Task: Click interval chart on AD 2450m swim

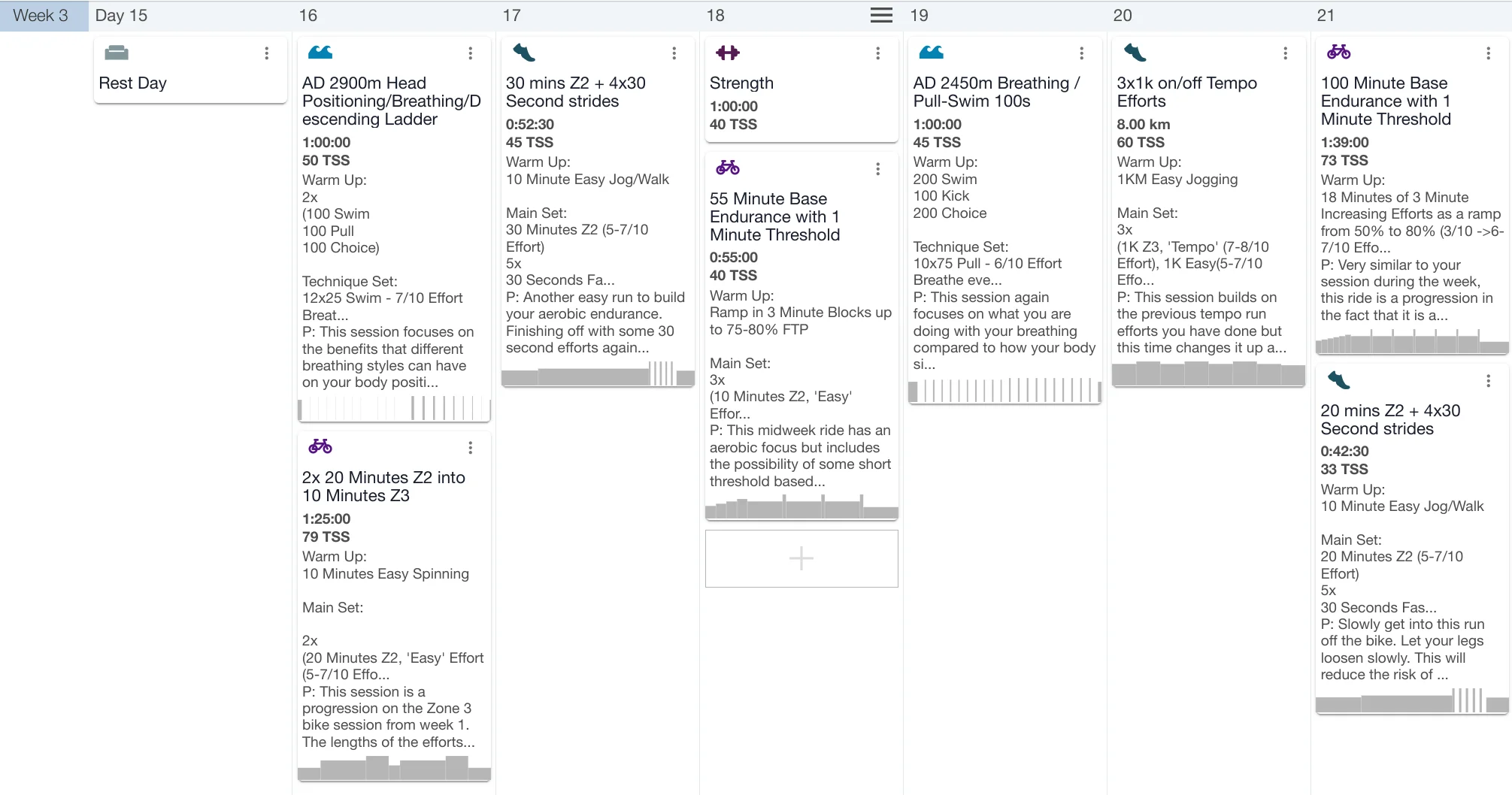Action: [1004, 390]
